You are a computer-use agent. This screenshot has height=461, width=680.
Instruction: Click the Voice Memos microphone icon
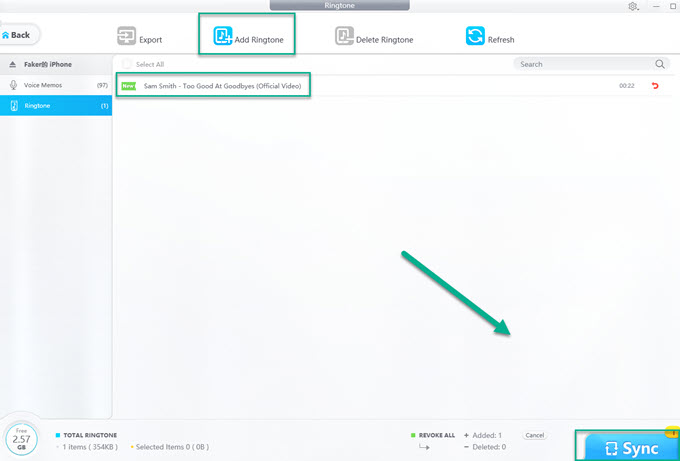pyautogui.click(x=13, y=85)
